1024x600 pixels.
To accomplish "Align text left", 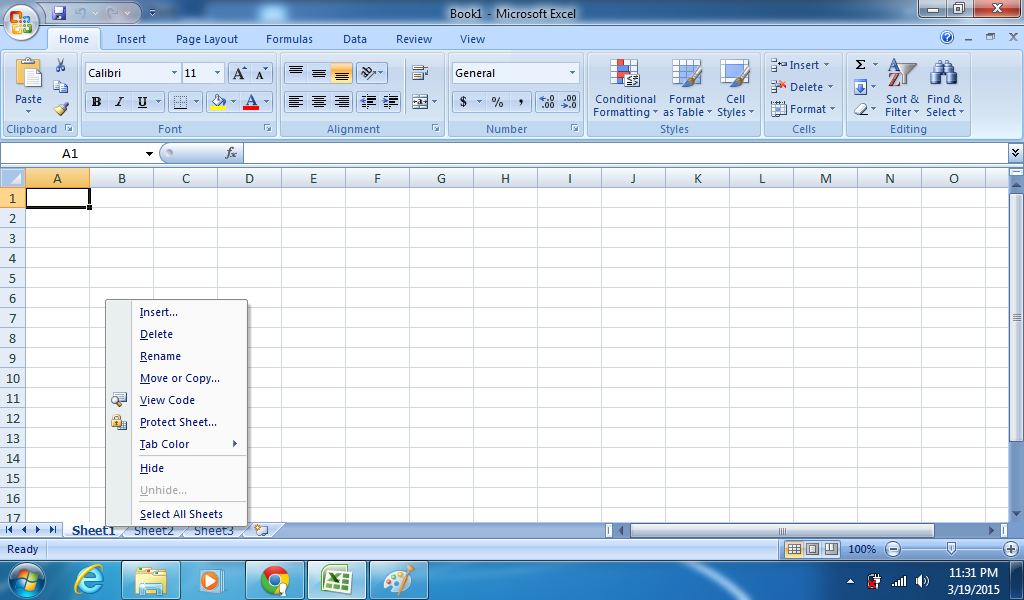I will click(296, 102).
